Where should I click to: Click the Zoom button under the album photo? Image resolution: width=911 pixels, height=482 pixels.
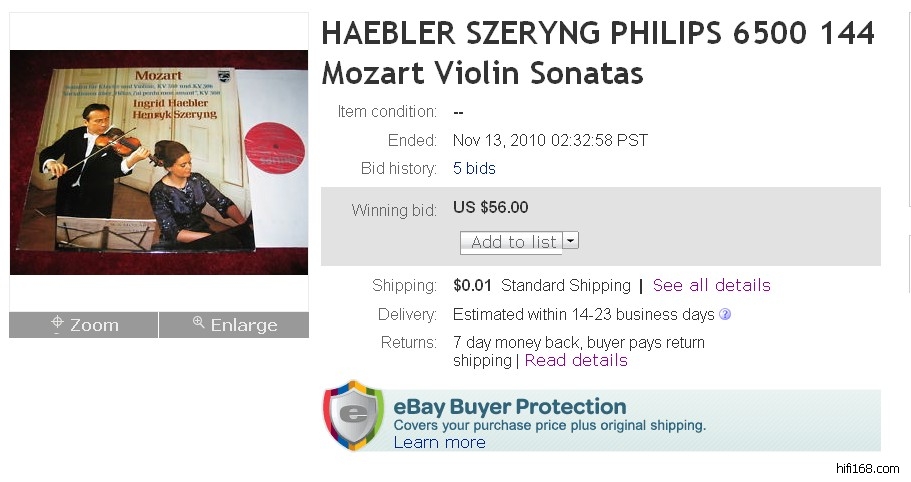84,325
